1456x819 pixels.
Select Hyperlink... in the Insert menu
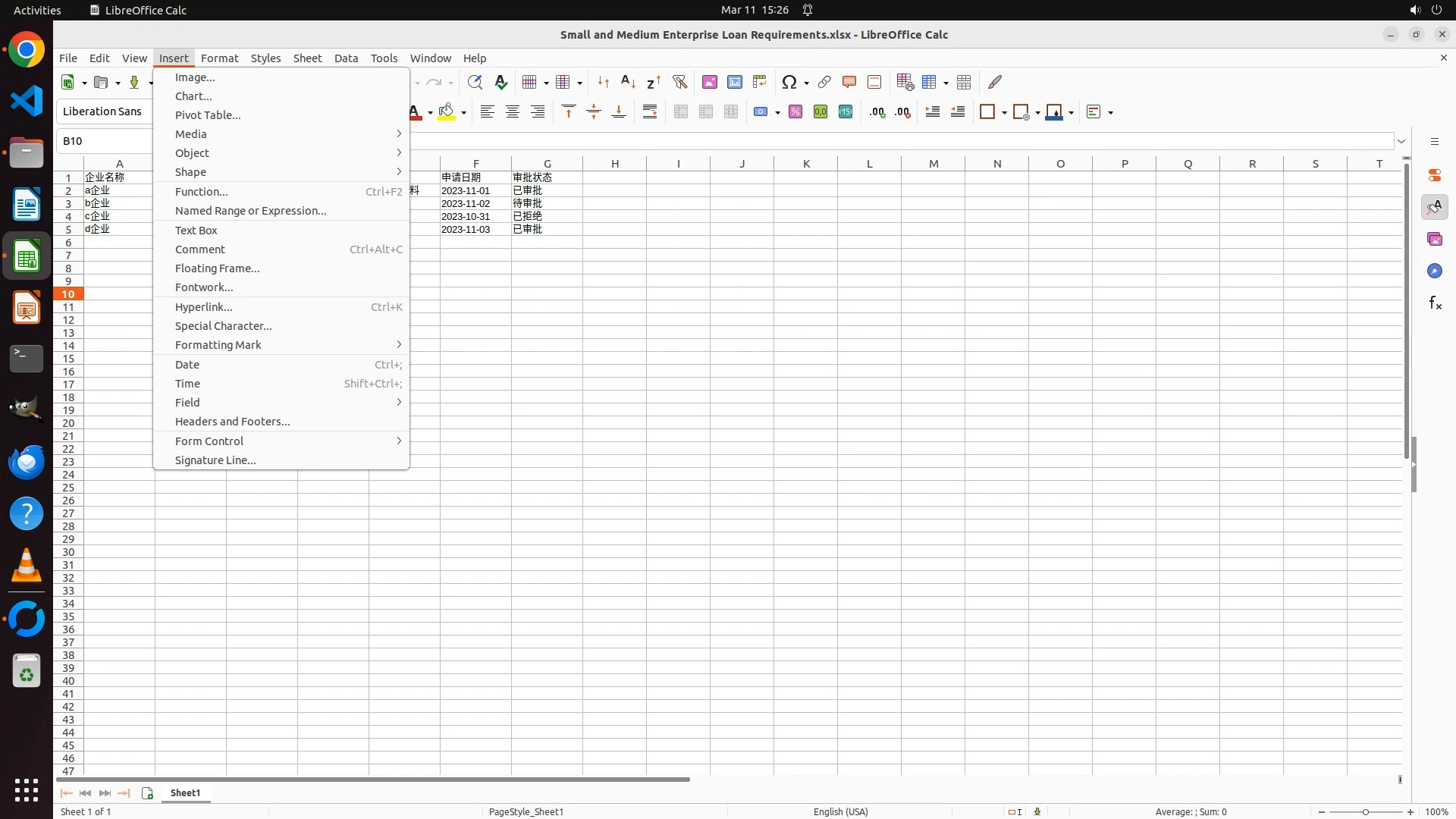coord(203,307)
